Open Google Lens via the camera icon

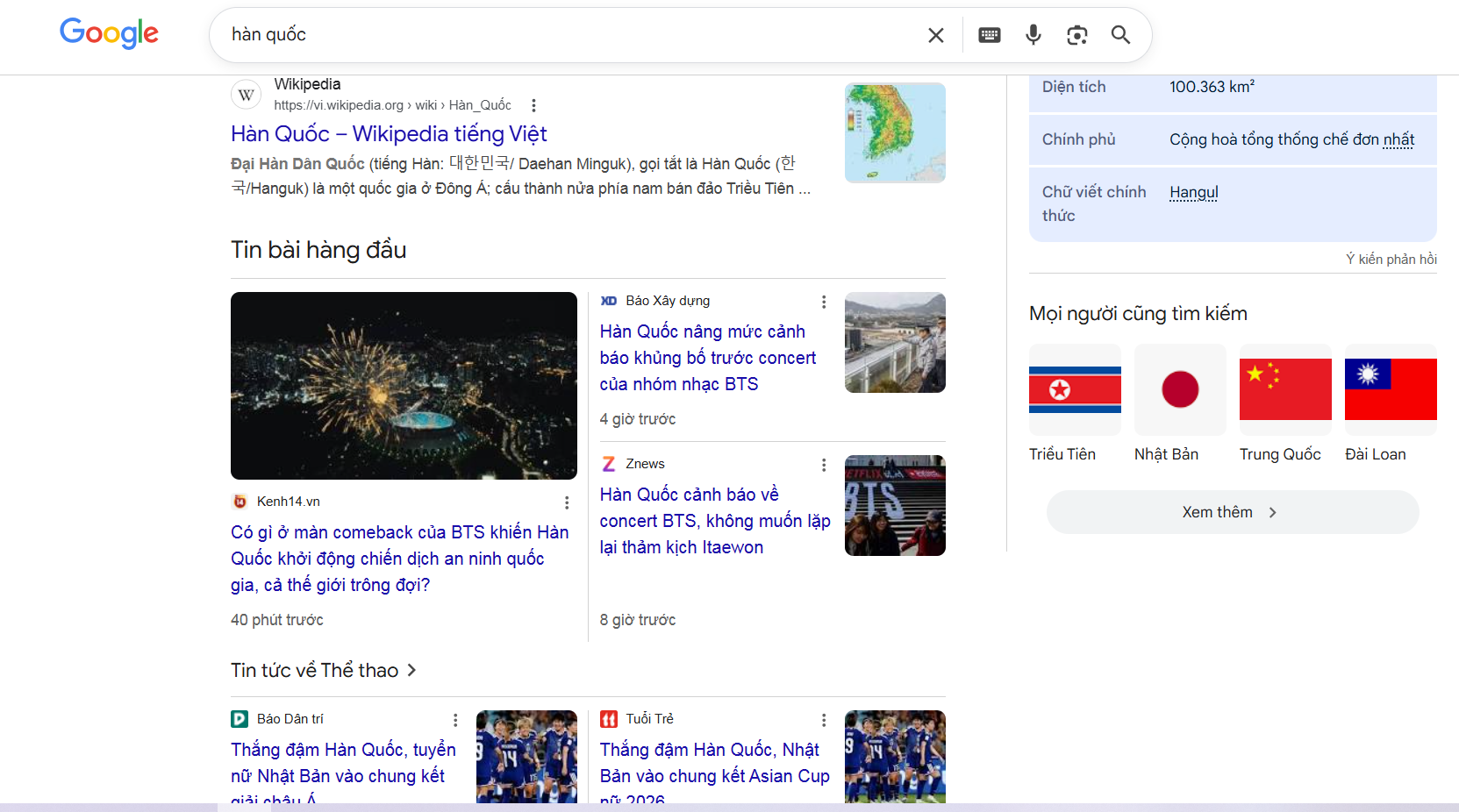pos(1076,35)
